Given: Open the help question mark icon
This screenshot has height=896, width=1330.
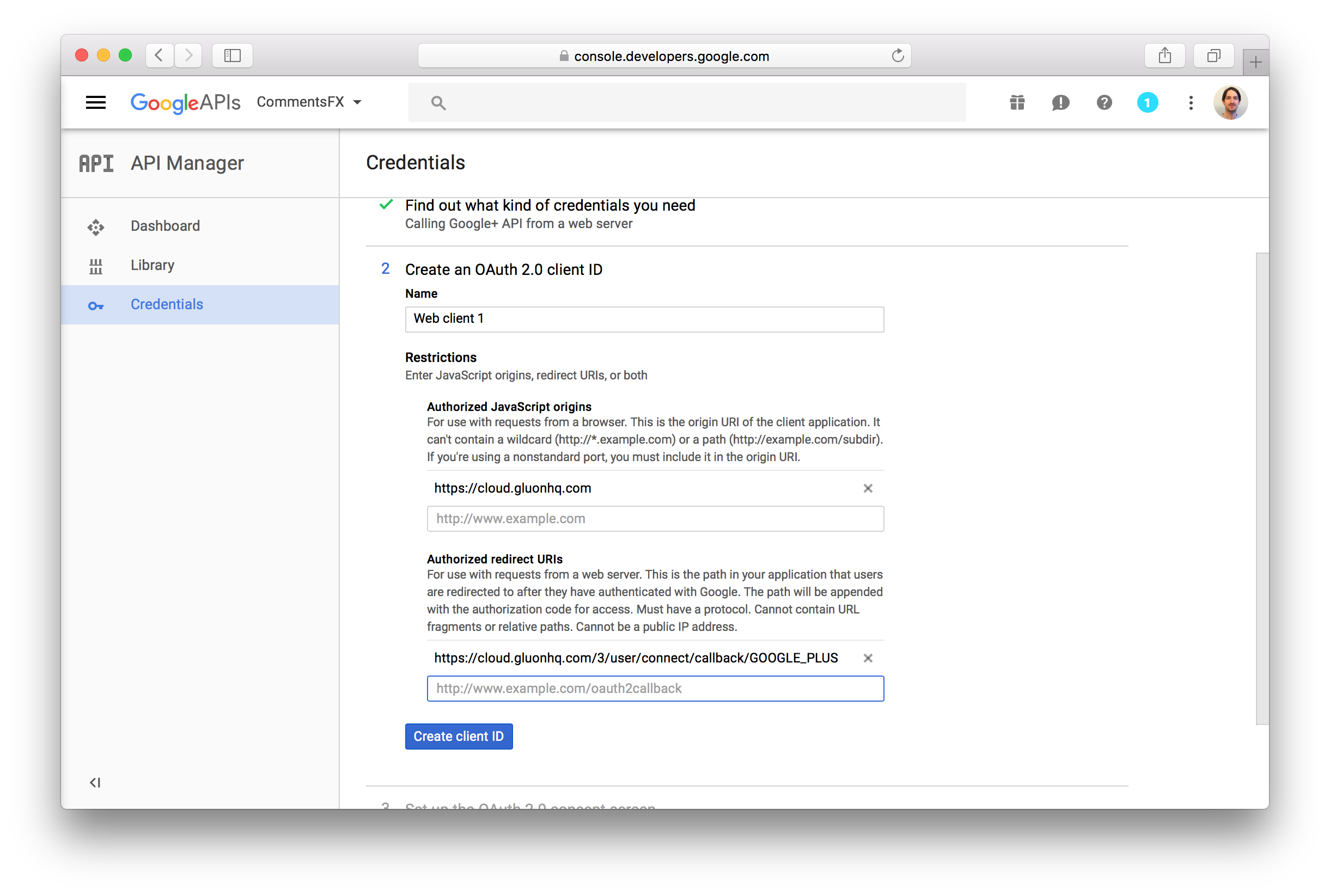Looking at the screenshot, I should [x=1103, y=103].
